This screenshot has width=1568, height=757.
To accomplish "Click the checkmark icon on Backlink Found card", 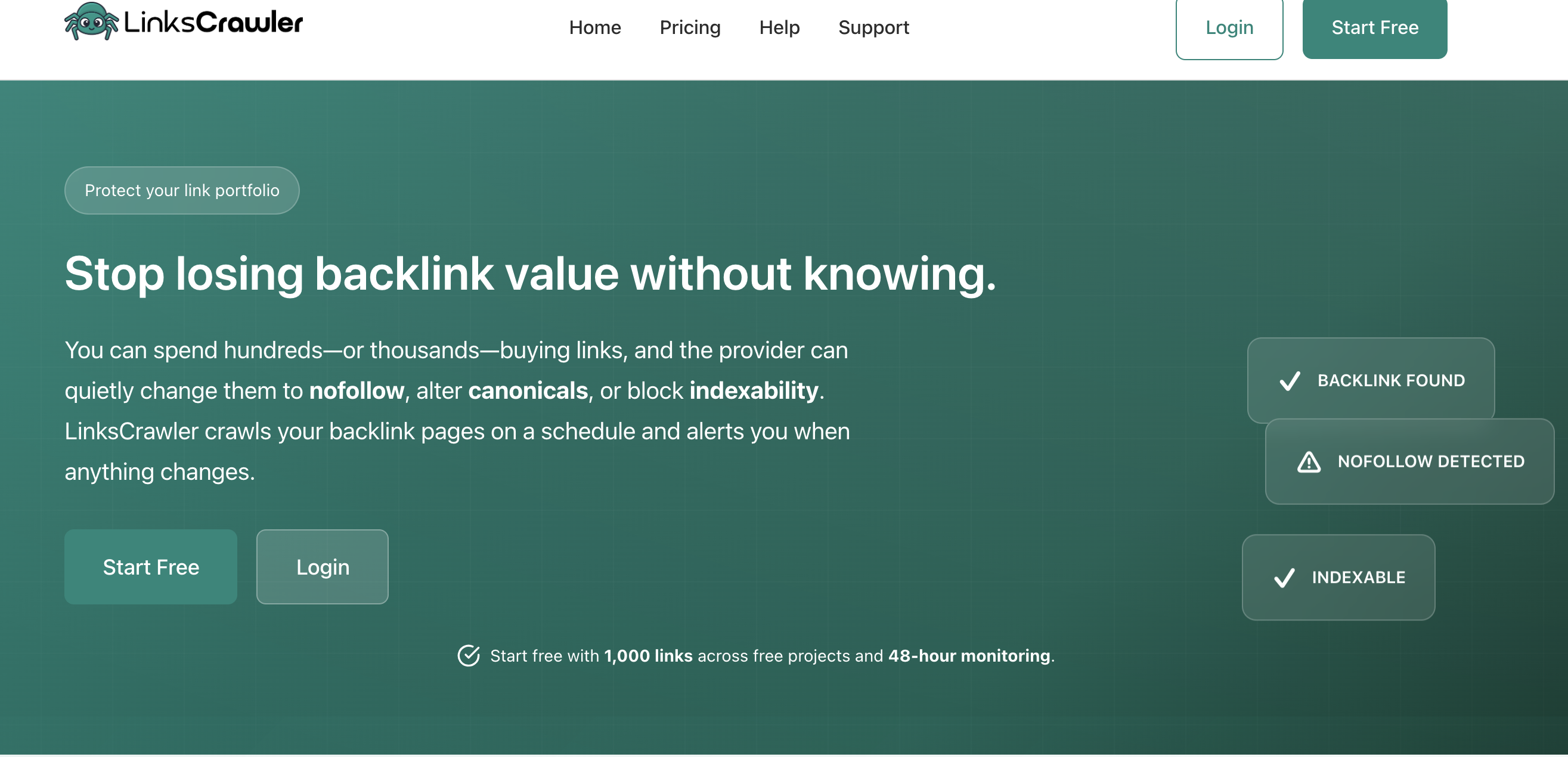I will click(1289, 381).
